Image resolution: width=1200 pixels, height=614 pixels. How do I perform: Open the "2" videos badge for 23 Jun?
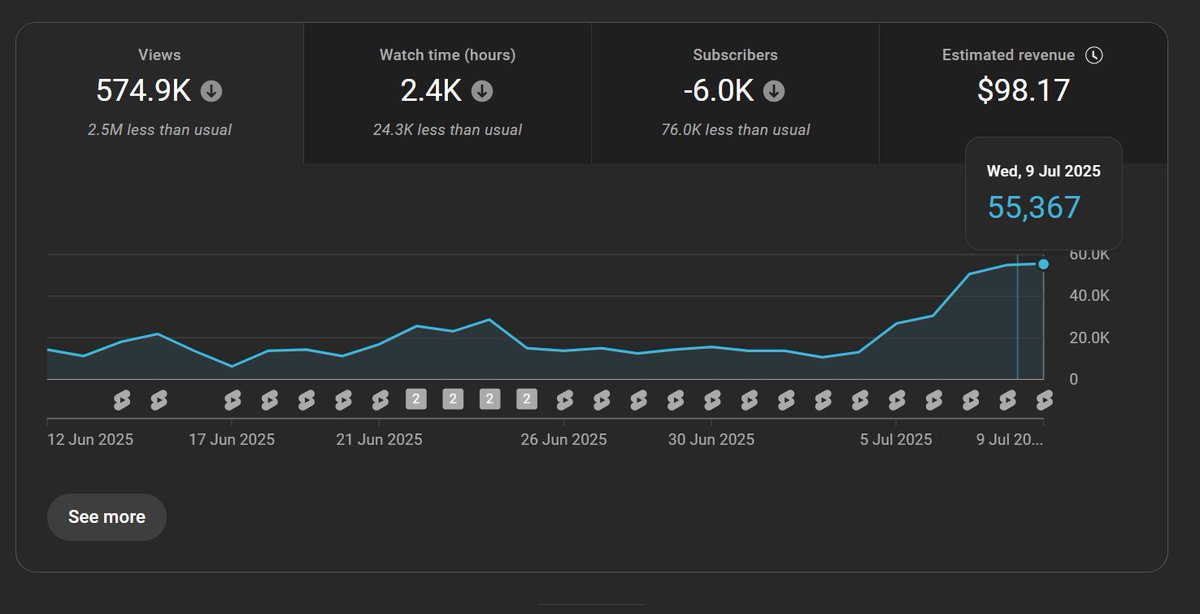click(x=453, y=400)
